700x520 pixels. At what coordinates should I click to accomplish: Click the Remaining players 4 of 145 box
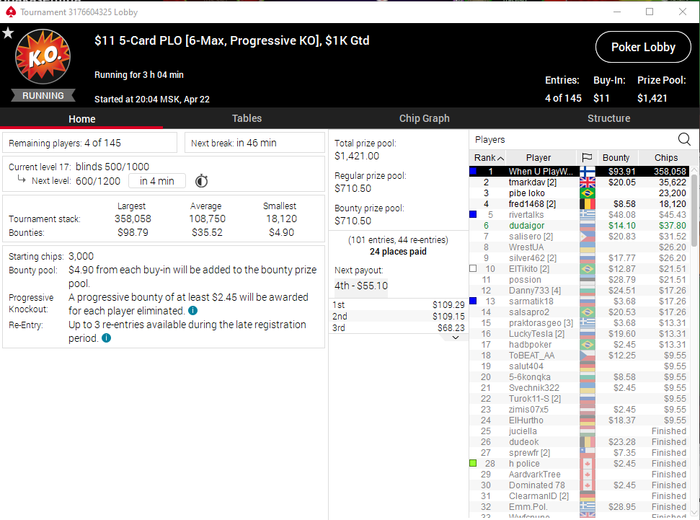click(x=90, y=143)
